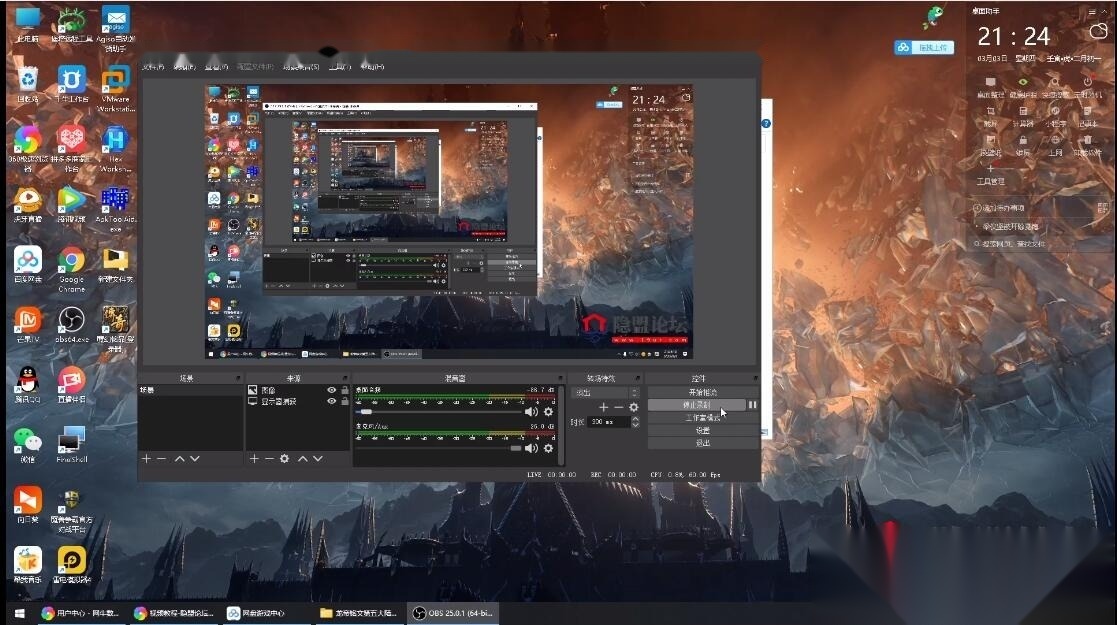
Task: Open the OBS 25.0.1 taskbar item
Action: tap(453, 613)
